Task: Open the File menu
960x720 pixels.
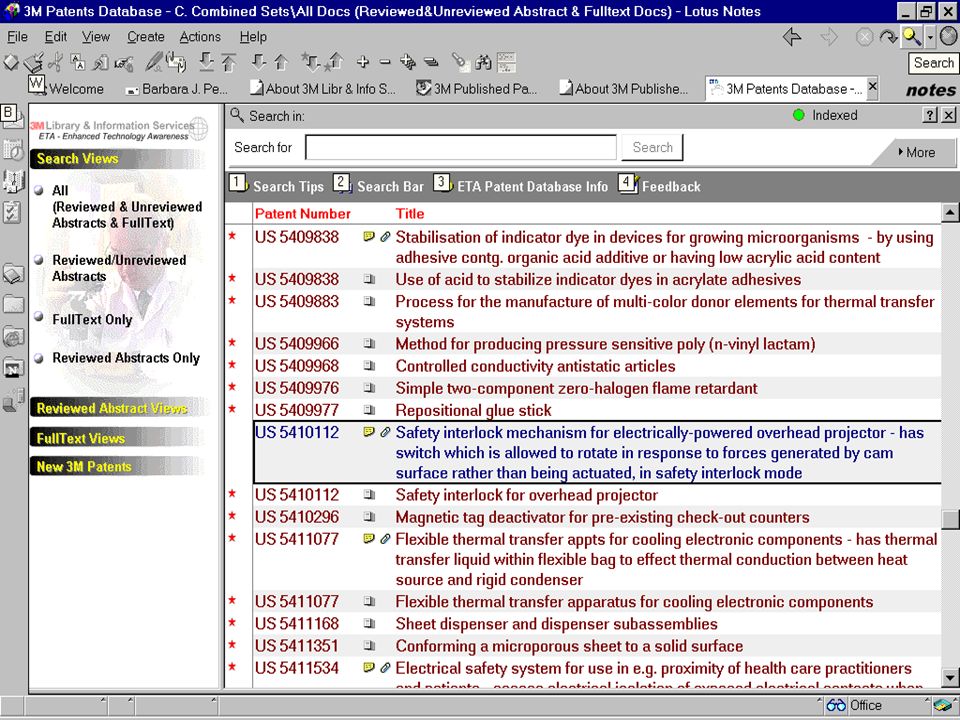Action: point(17,37)
